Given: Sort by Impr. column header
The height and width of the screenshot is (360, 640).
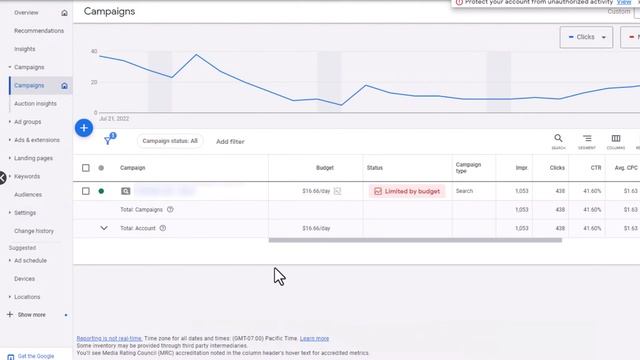Looking at the screenshot, I should [x=522, y=168].
